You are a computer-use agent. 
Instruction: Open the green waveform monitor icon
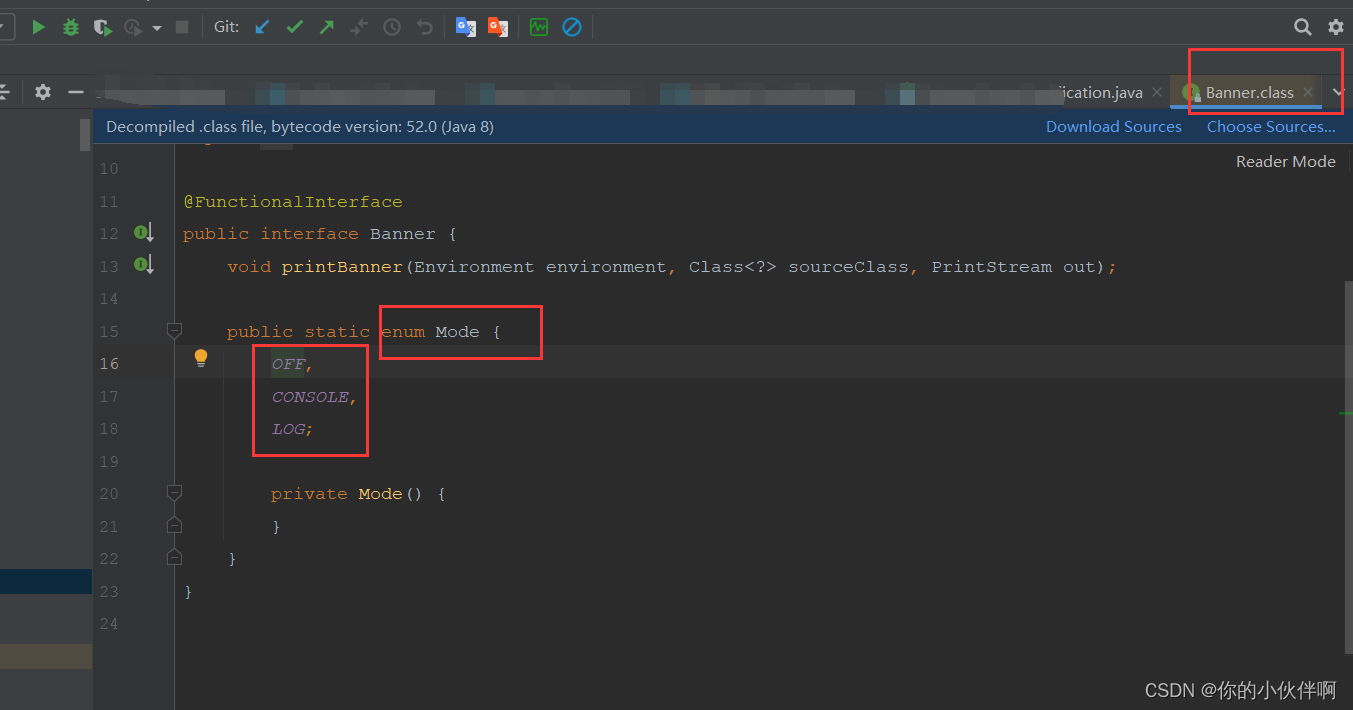point(539,27)
